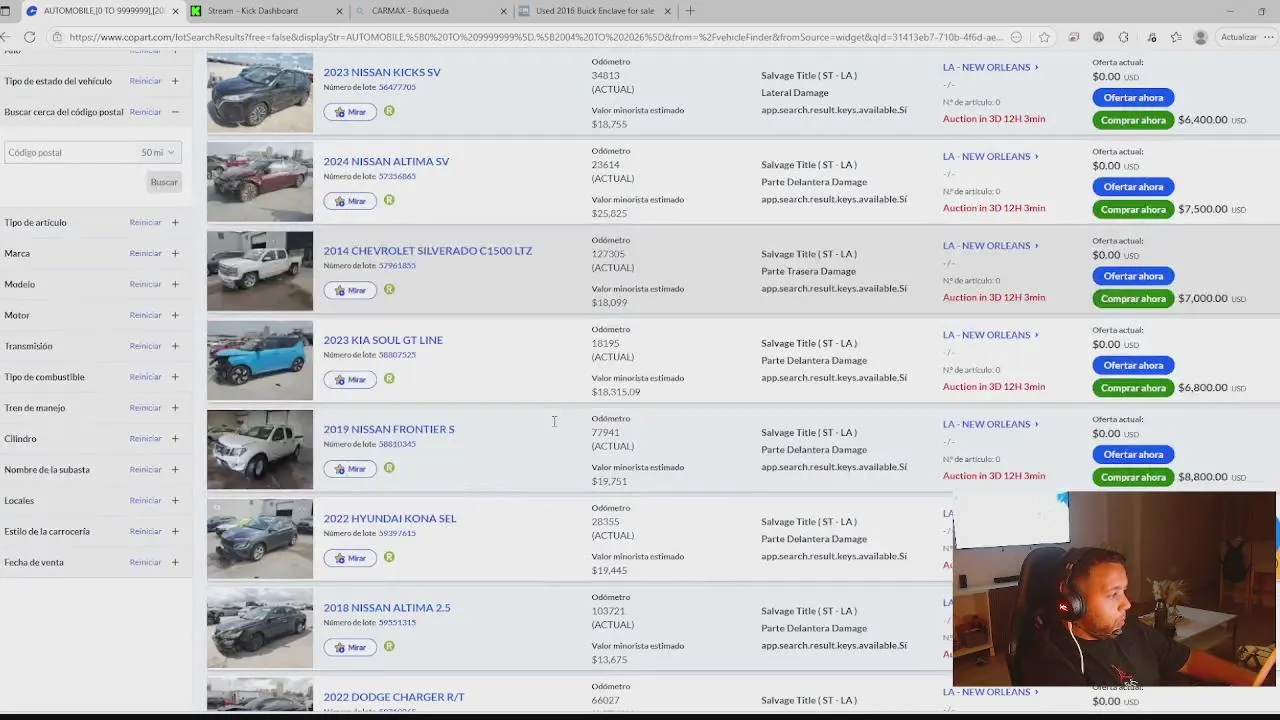Close the Stream - Kick Dashboard tab

tap(339, 11)
